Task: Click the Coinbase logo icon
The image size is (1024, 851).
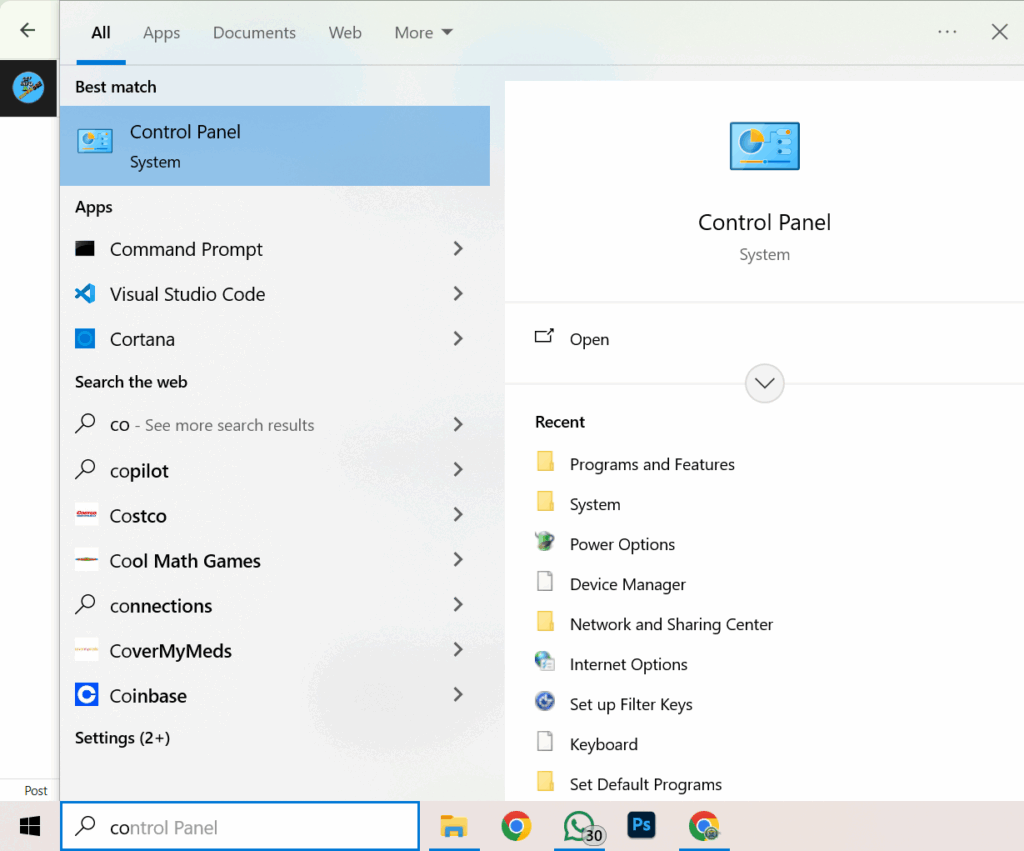Action: pyautogui.click(x=86, y=694)
